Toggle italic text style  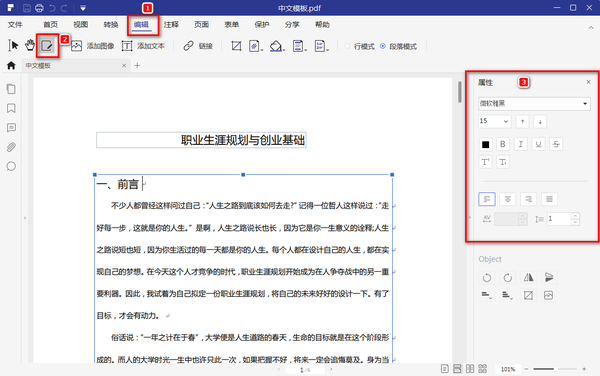520,144
